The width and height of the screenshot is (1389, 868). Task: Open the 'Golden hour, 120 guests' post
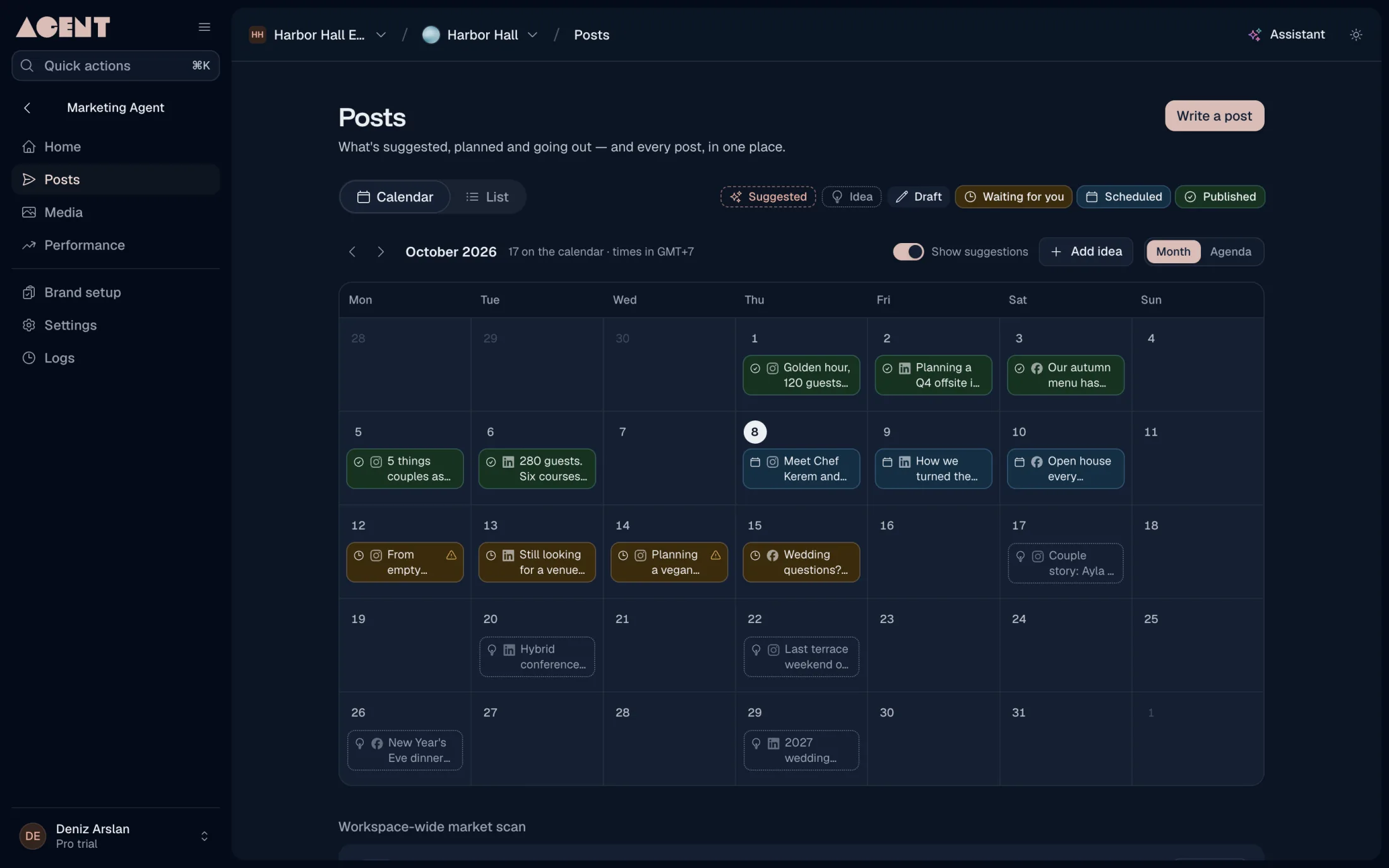tap(801, 376)
